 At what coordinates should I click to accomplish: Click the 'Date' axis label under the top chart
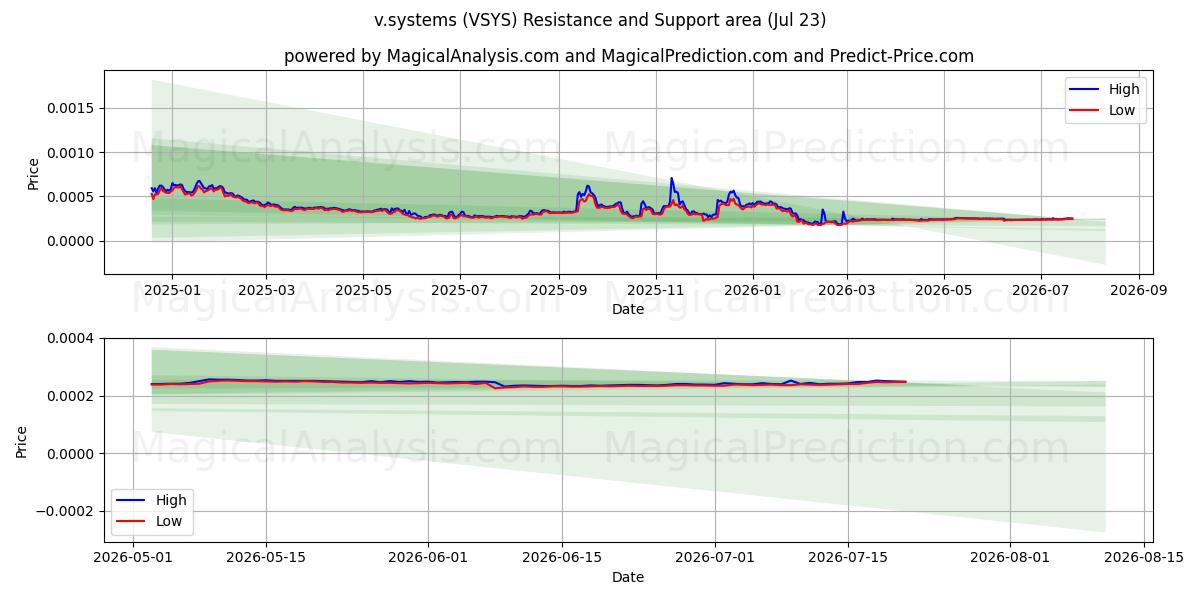[628, 310]
